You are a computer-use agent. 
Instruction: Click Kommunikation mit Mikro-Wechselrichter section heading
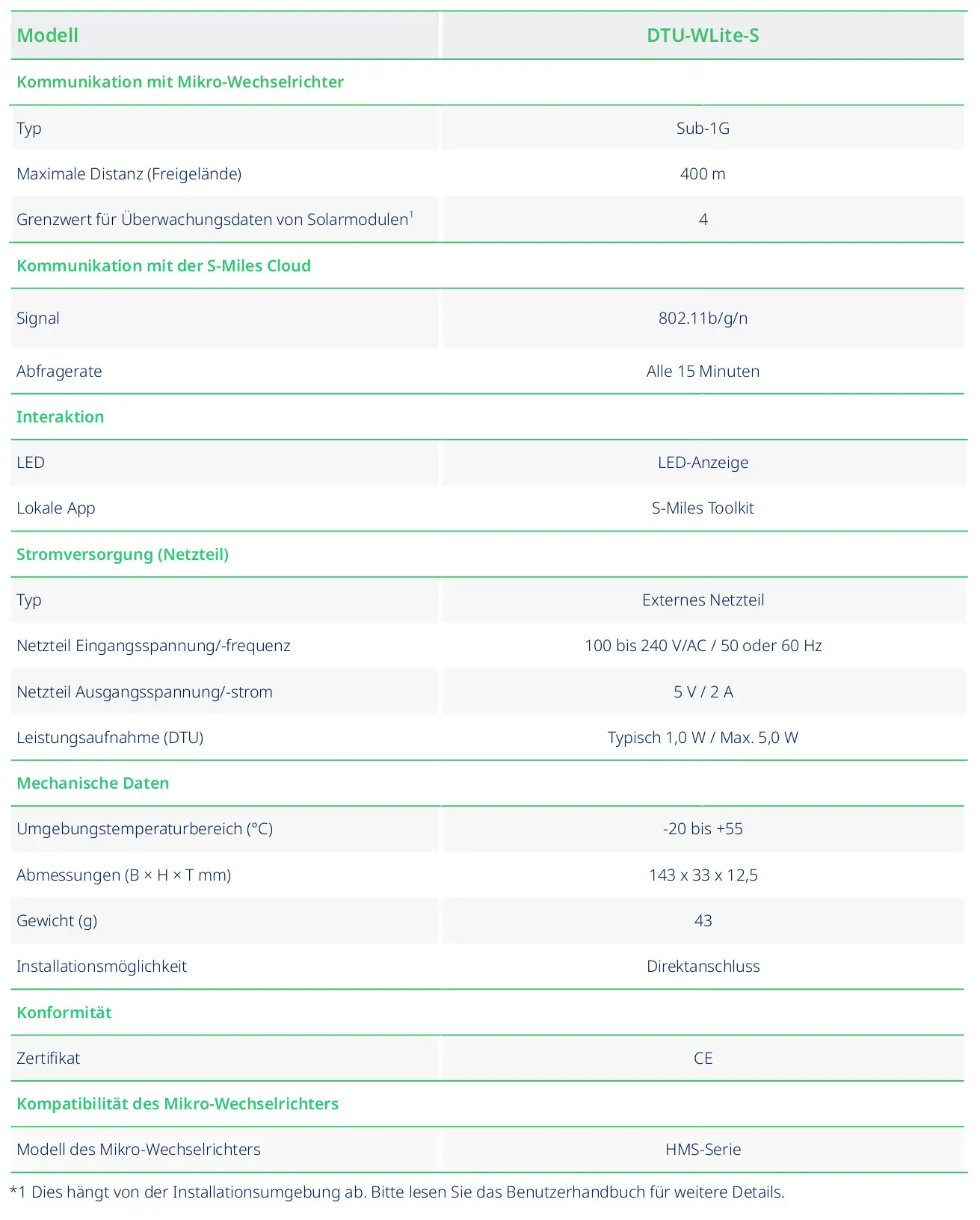click(180, 81)
